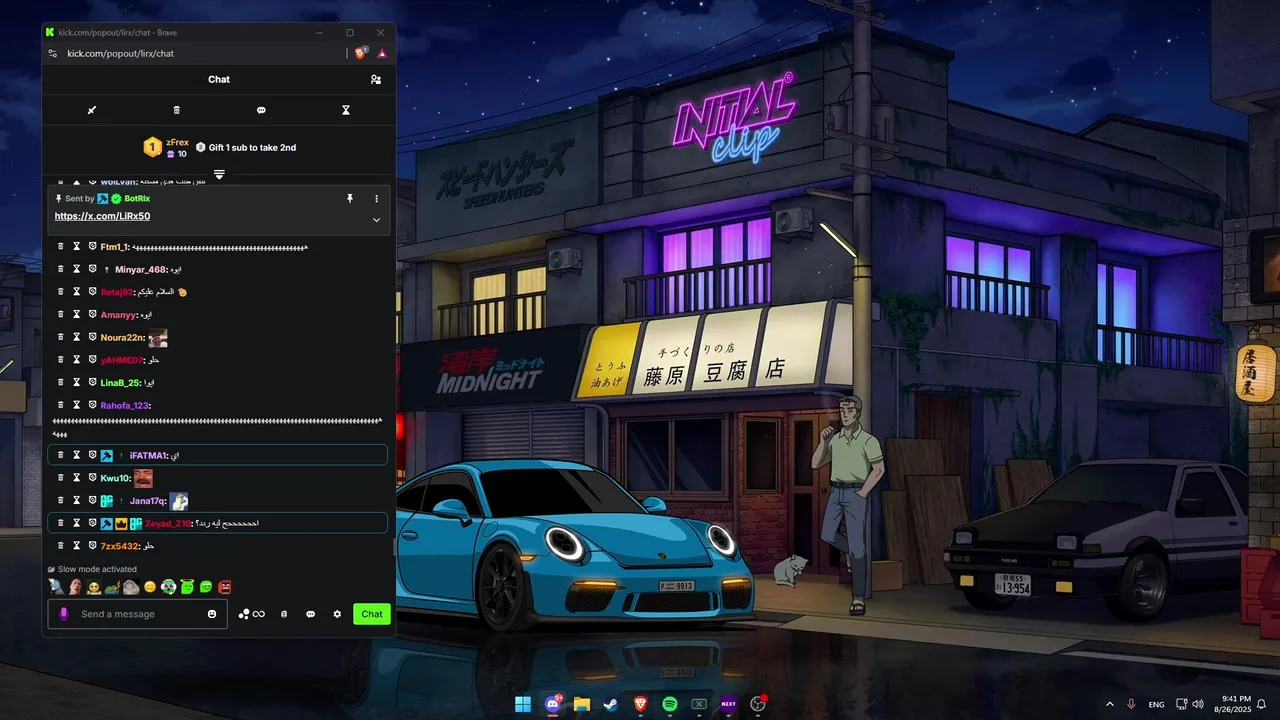Click the hourglass icon in top toolbar
Screen dimensions: 1280x720
click(x=346, y=110)
